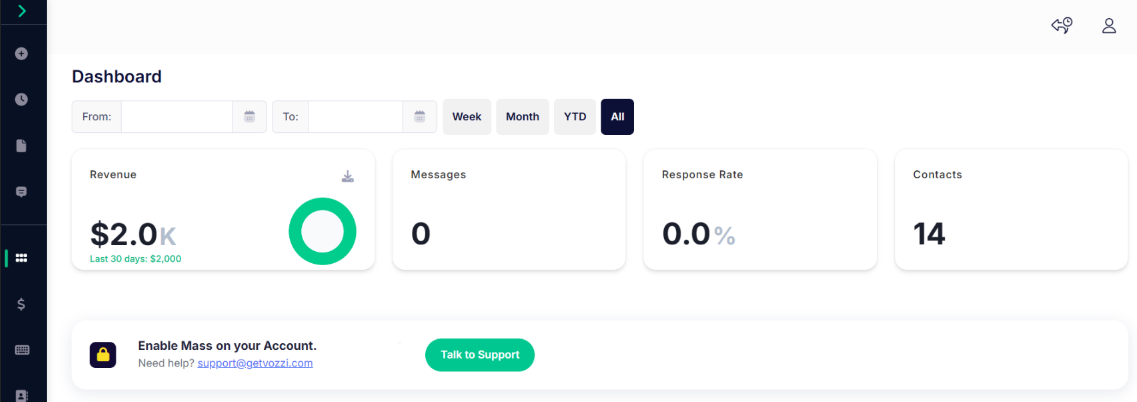
Task: Open the user profile icon
Action: coord(1109,26)
